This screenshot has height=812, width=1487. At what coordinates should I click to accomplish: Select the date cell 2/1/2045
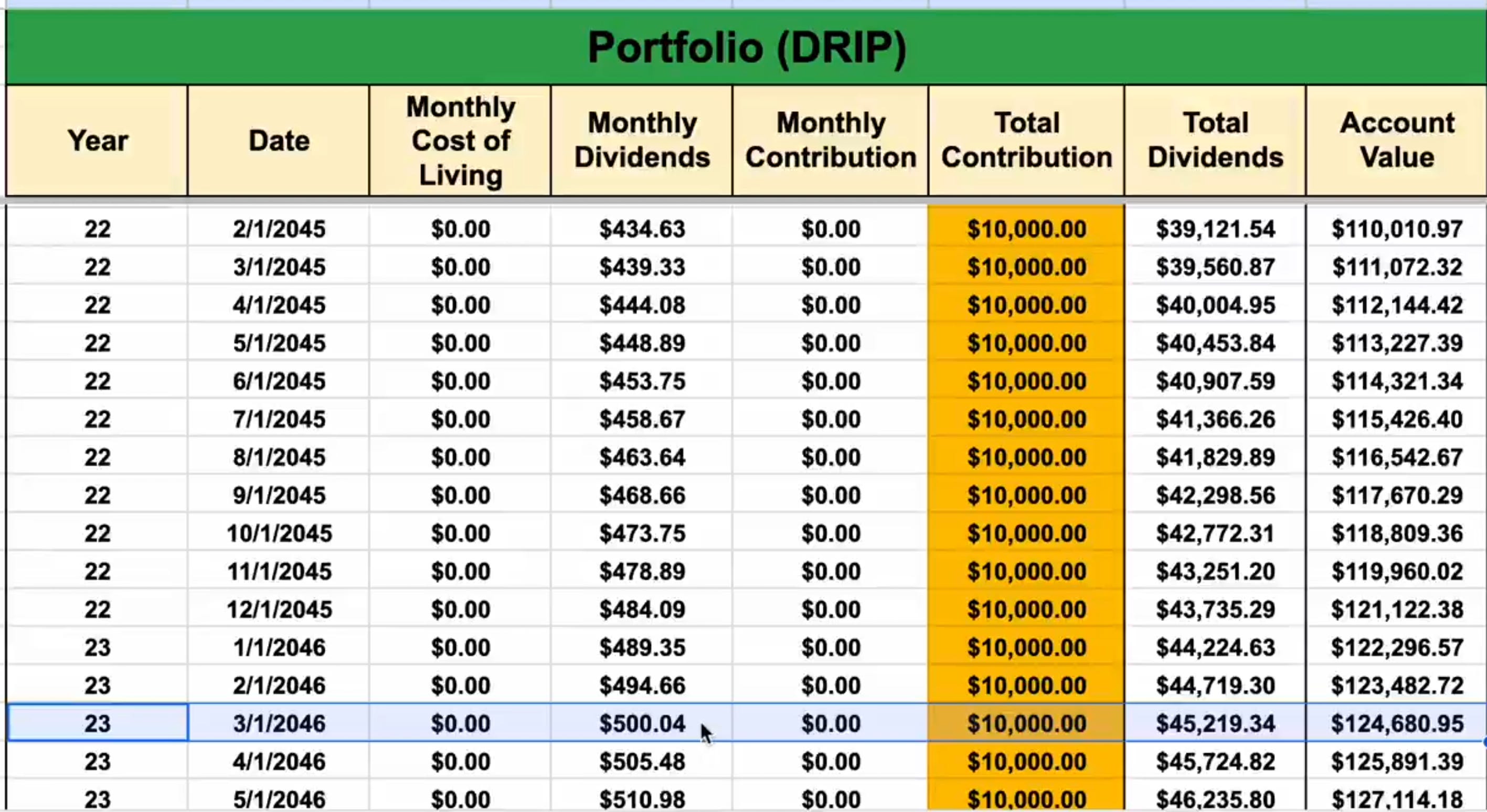pos(279,230)
